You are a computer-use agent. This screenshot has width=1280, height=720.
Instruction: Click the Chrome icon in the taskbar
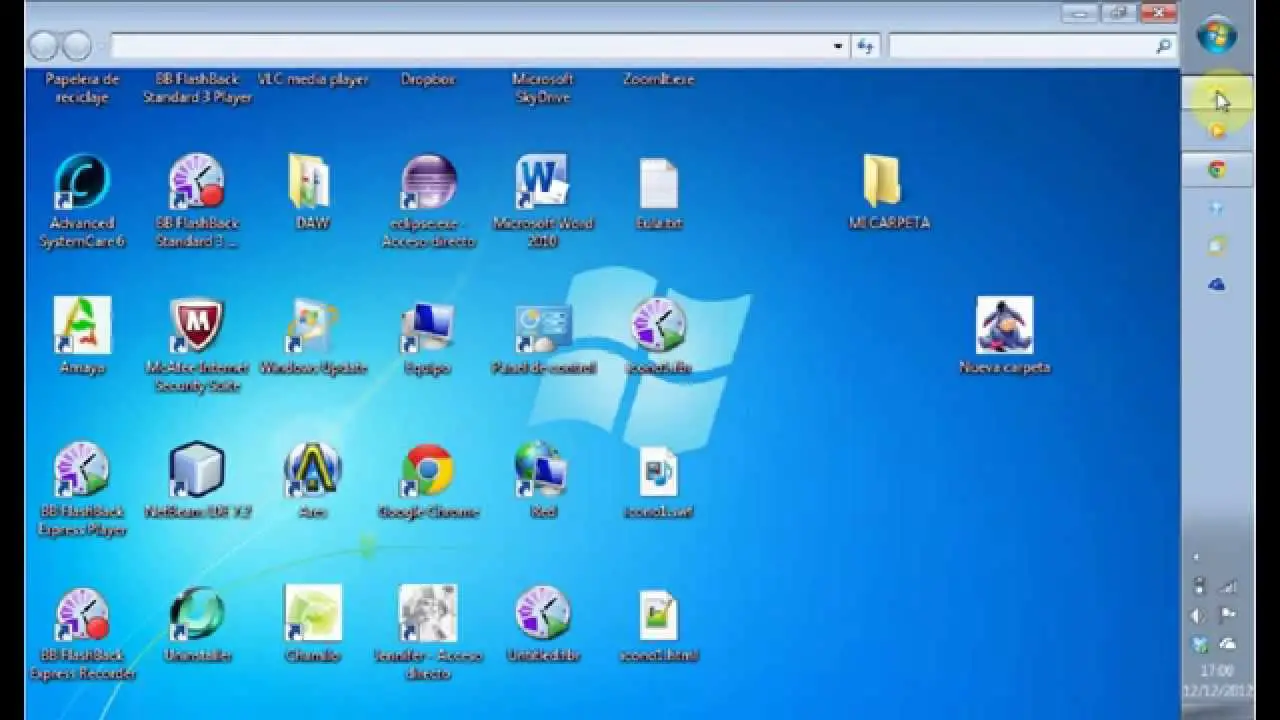(x=1217, y=170)
